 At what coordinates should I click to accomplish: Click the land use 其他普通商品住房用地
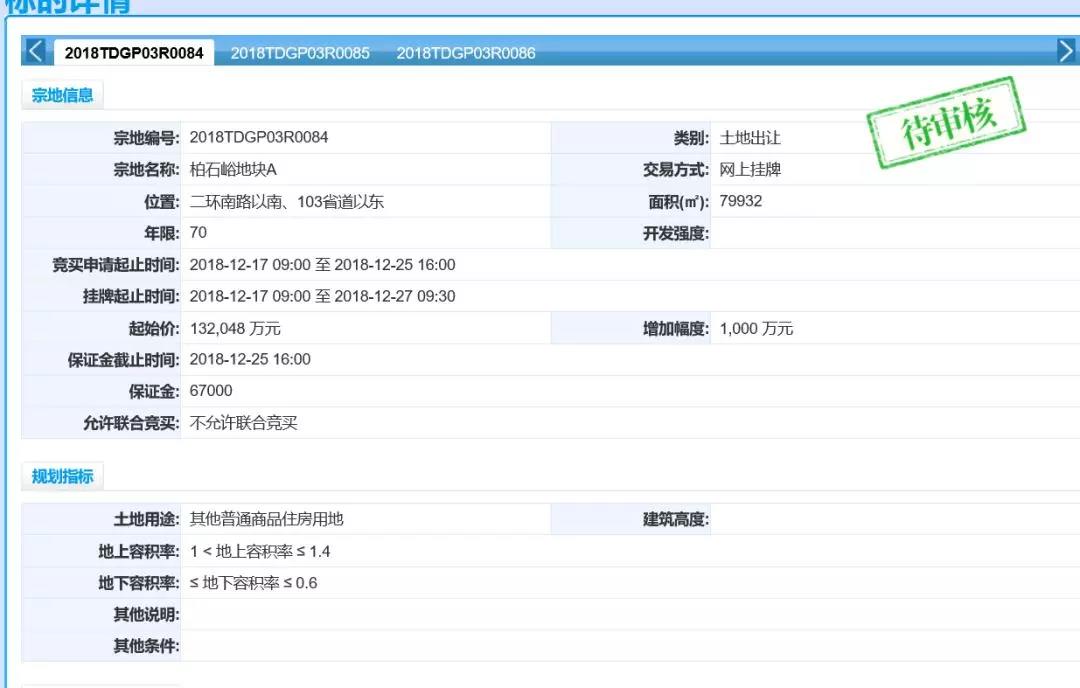[266, 519]
